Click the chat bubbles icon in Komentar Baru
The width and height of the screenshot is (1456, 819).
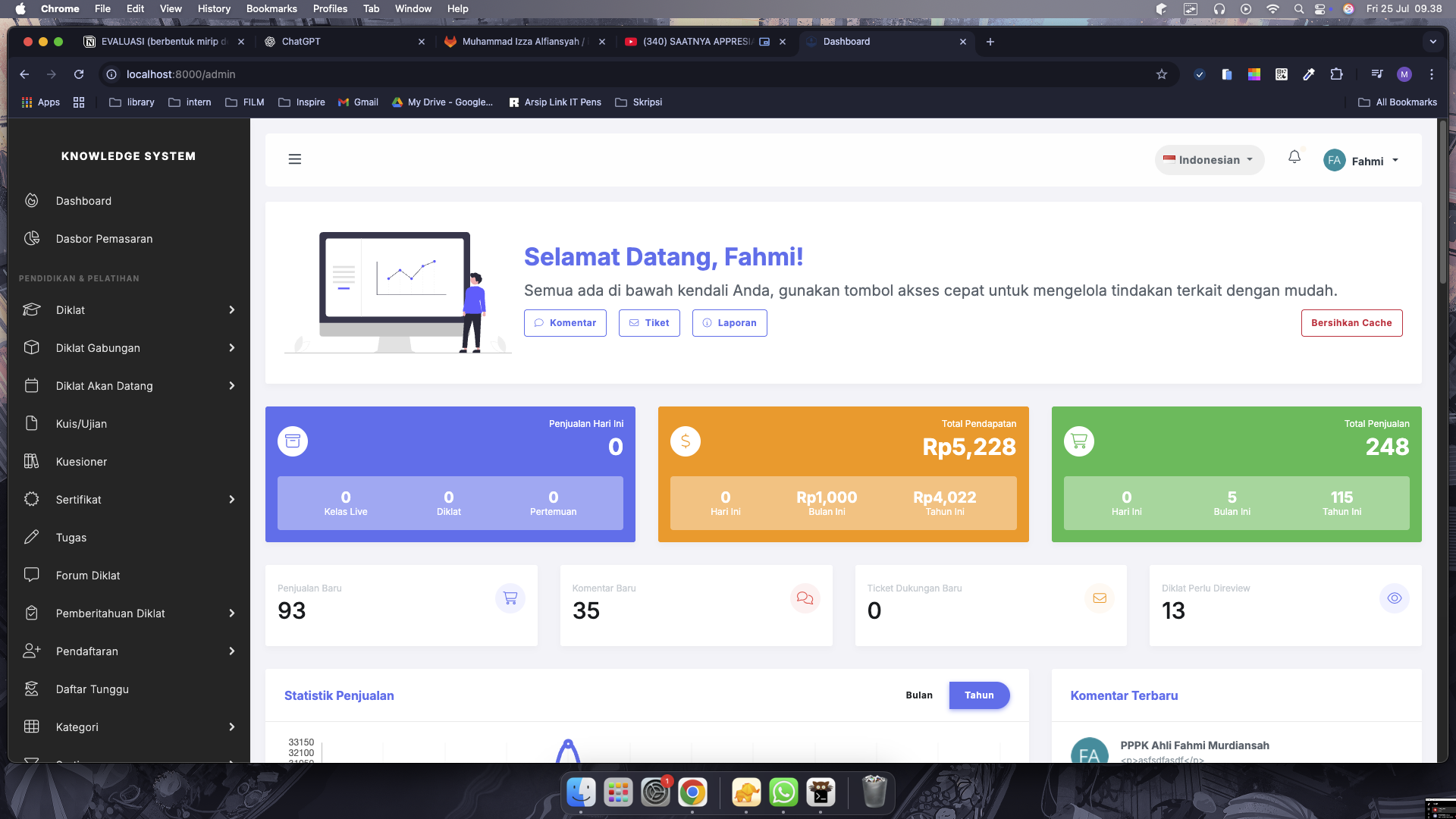click(805, 598)
